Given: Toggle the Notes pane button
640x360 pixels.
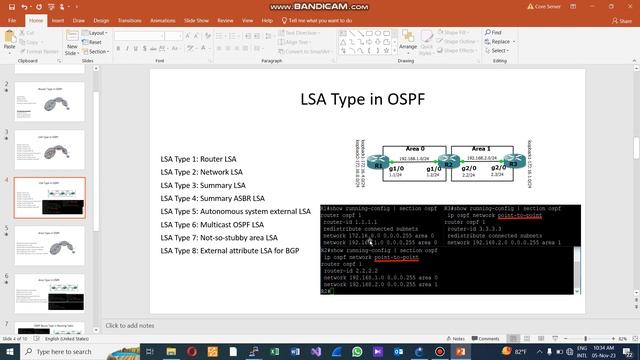Looking at the screenshot, I should pos(456,339).
